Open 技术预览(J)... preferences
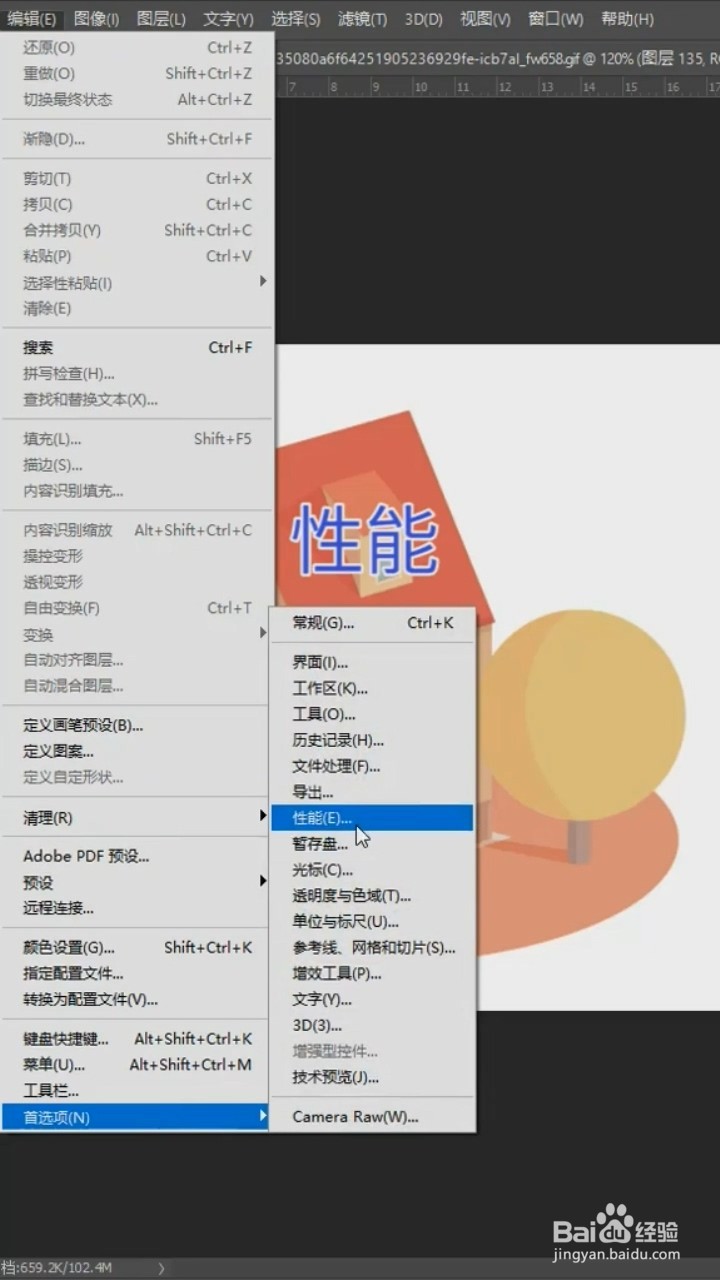The image size is (720, 1280). pyautogui.click(x=373, y=1078)
